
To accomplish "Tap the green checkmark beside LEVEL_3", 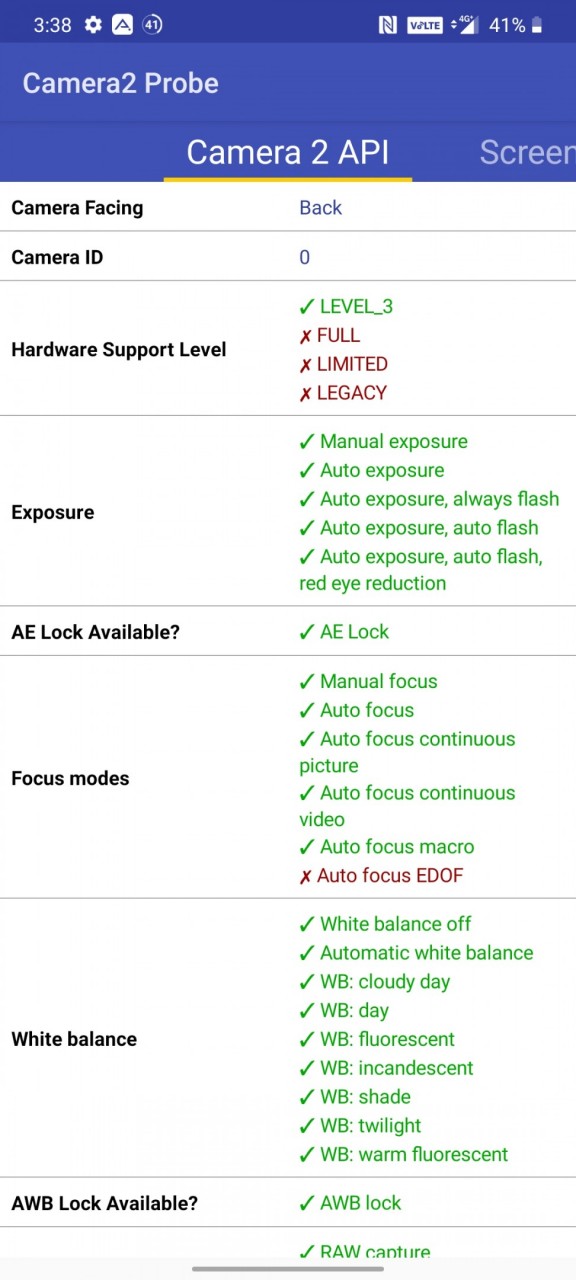I will (x=307, y=306).
